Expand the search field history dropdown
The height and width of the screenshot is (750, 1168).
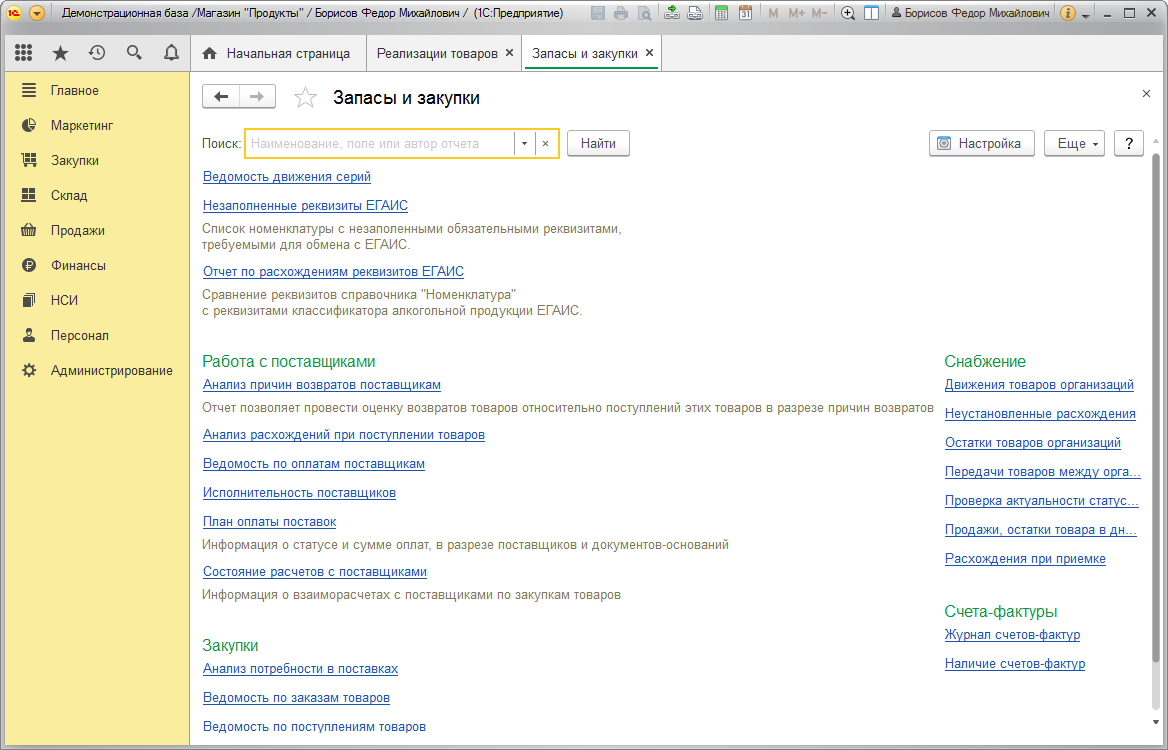(524, 144)
